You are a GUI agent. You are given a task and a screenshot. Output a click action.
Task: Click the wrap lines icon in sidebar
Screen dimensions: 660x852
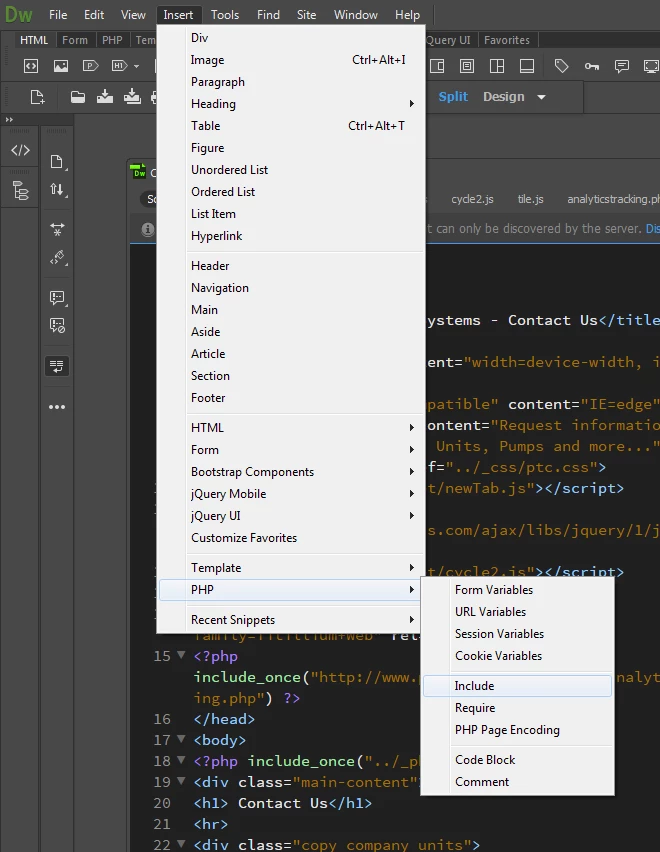pyautogui.click(x=57, y=366)
